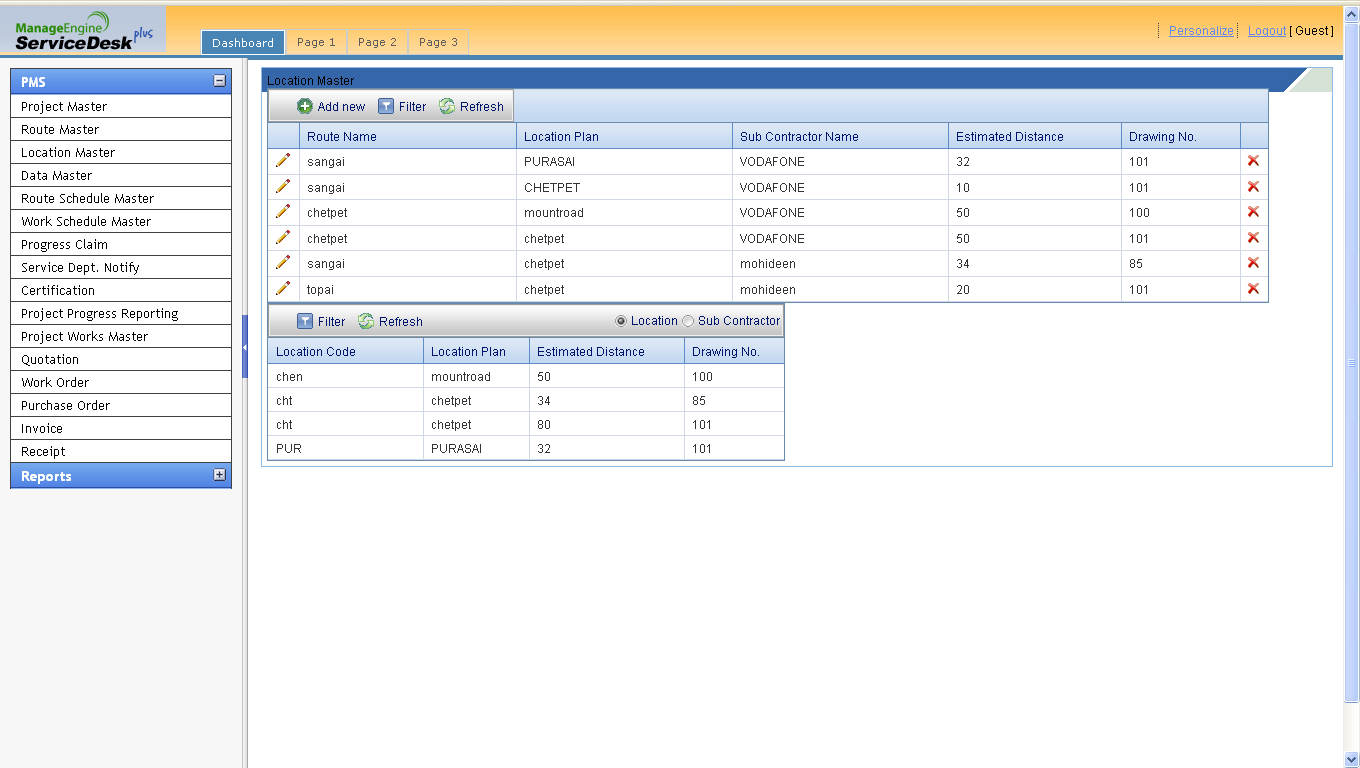The width and height of the screenshot is (1360, 768).
Task: Open Work Order menu item
Action: point(121,382)
